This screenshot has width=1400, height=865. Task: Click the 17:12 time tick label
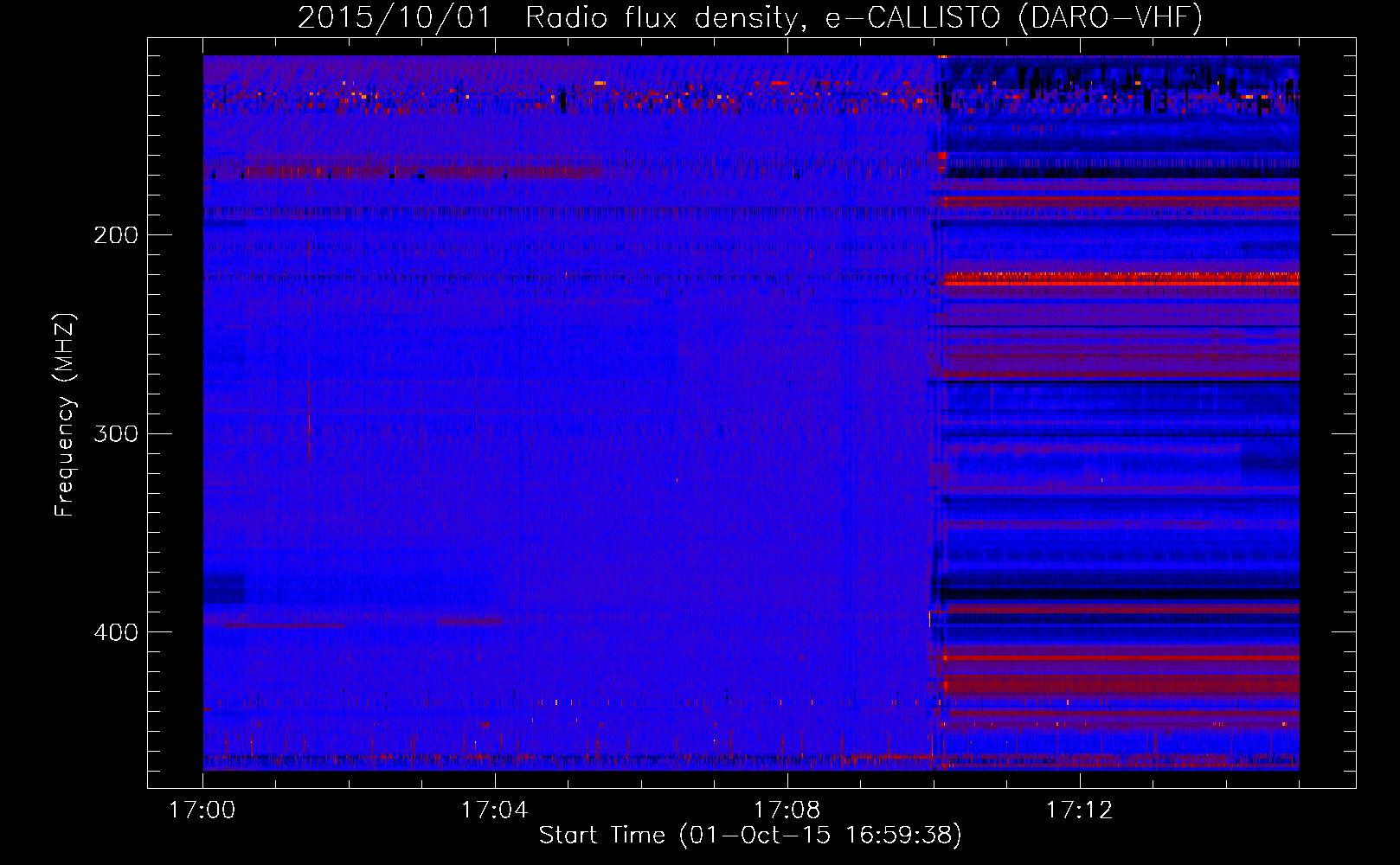click(x=1080, y=811)
